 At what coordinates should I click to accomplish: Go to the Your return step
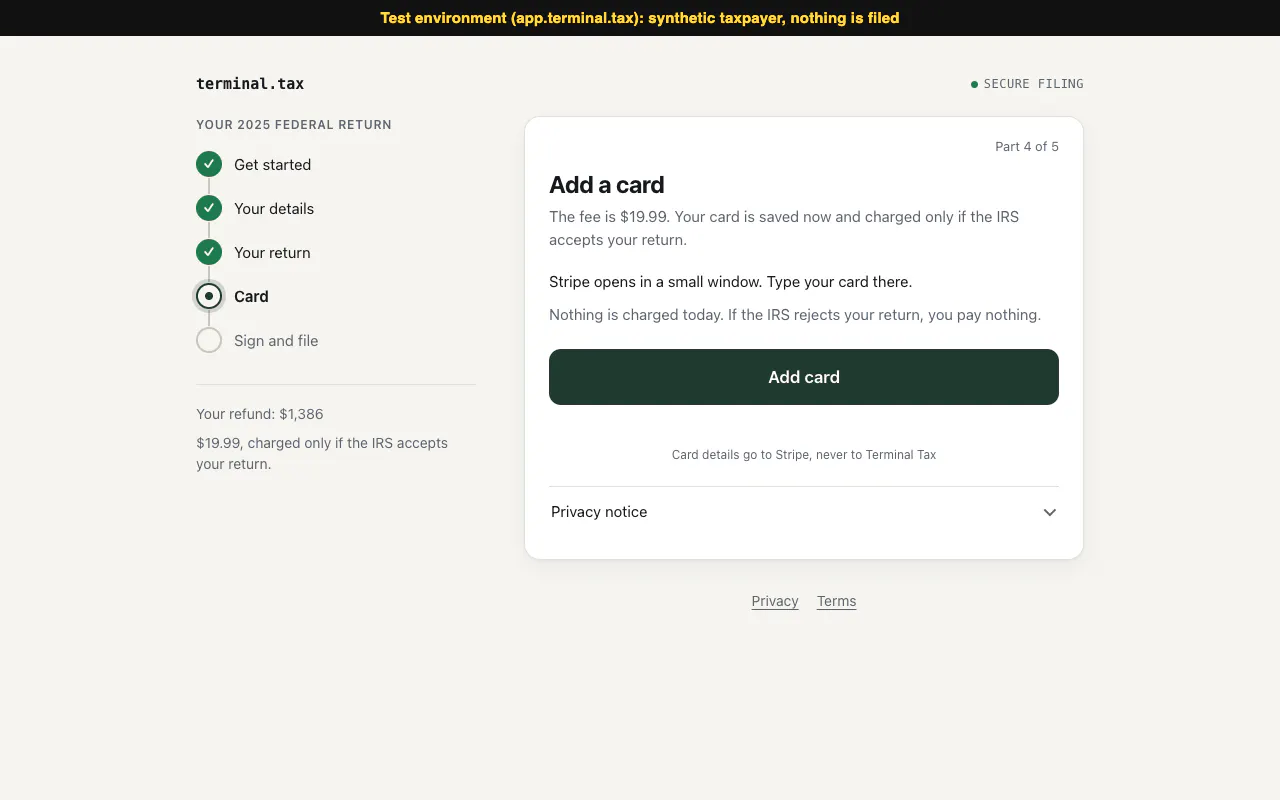tap(272, 253)
